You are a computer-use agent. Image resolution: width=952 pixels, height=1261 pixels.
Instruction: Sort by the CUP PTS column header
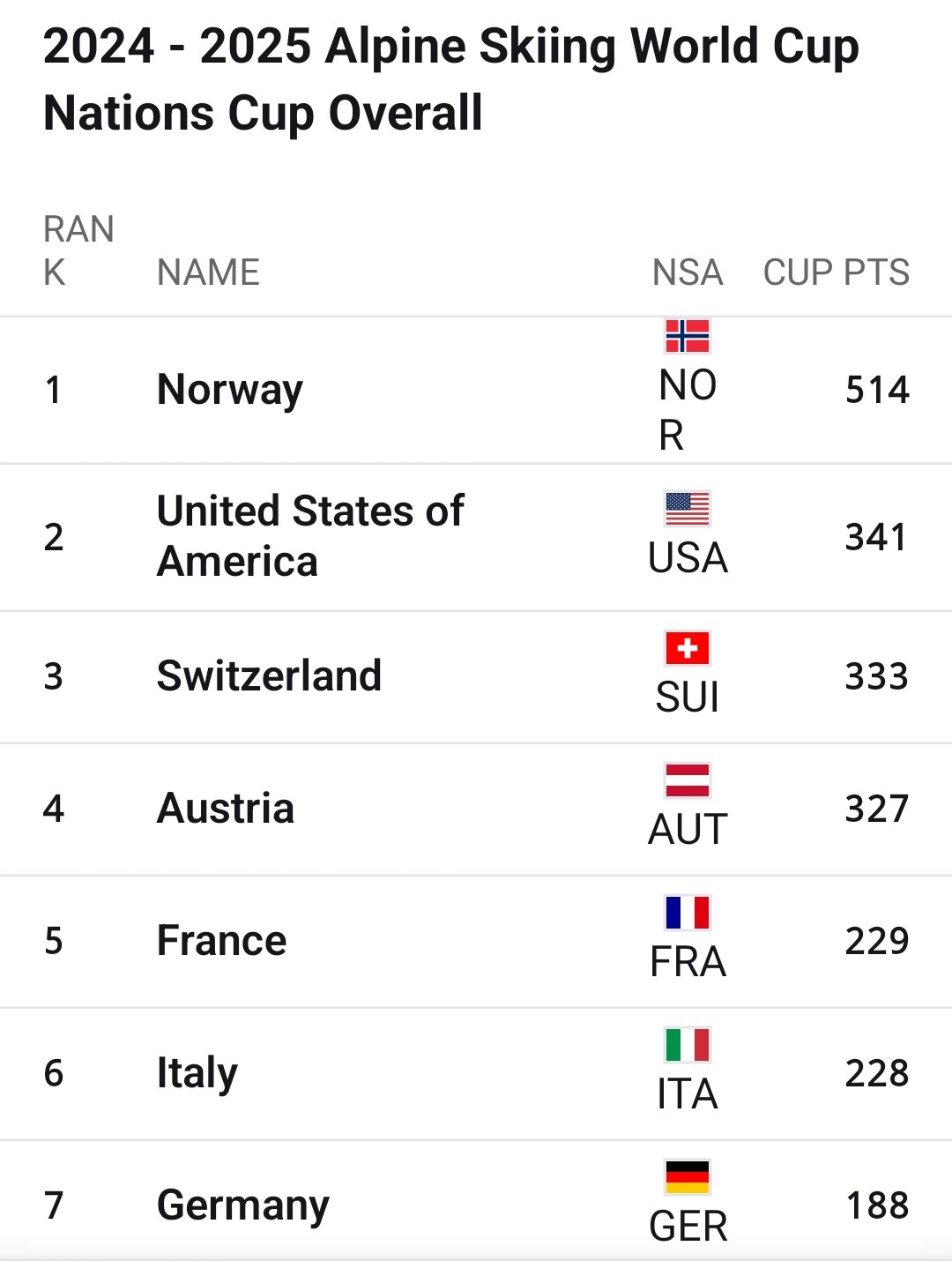tap(836, 272)
